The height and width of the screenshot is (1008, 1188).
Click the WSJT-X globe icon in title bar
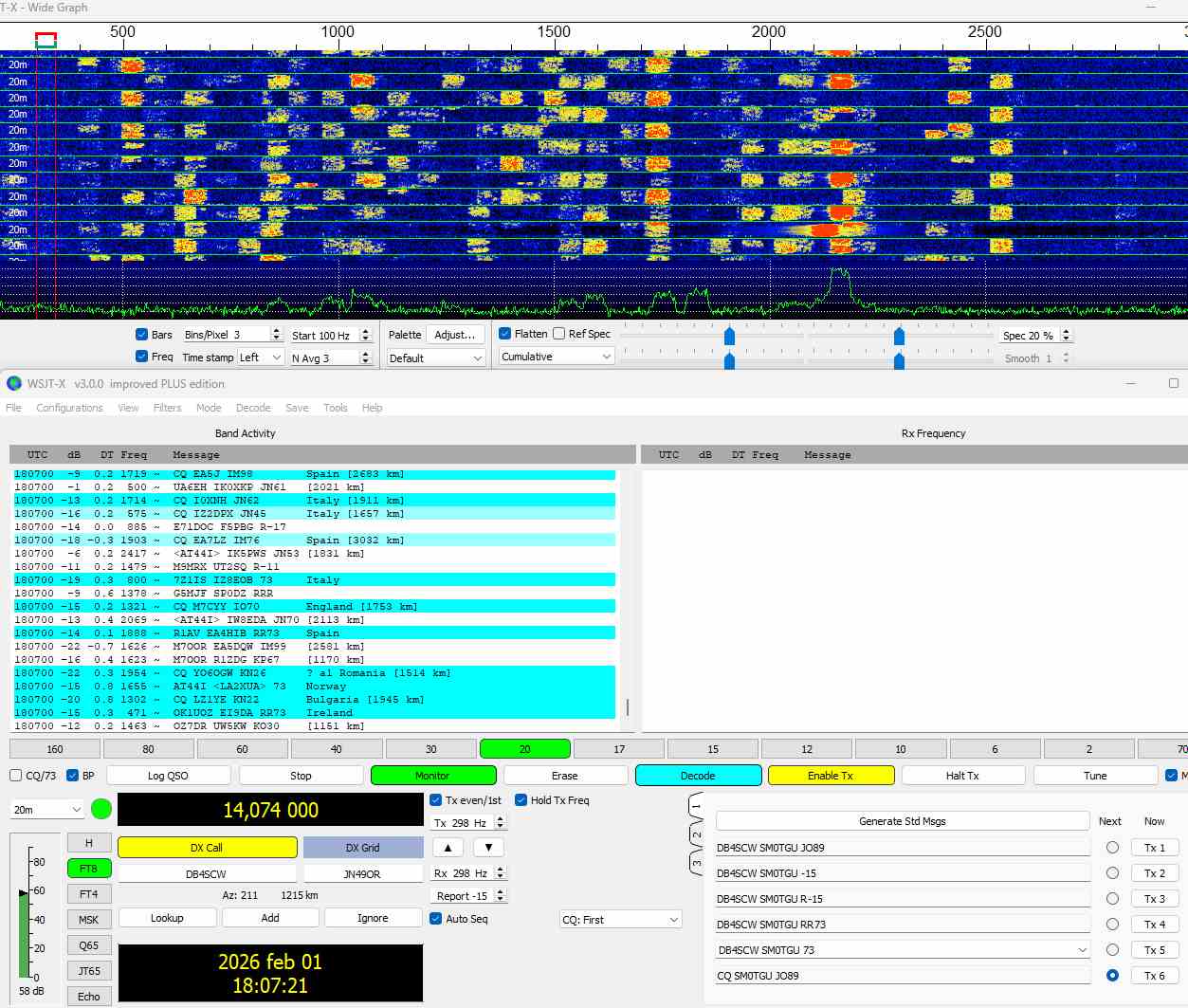[x=14, y=384]
